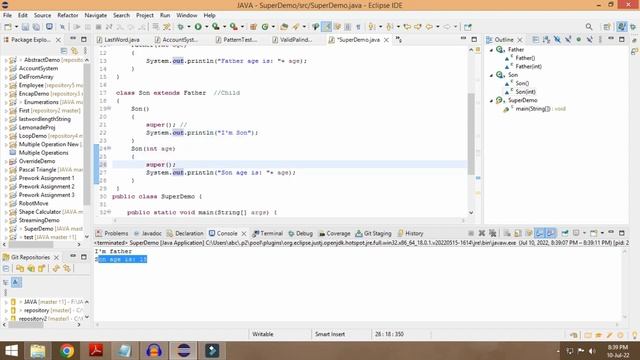The width and height of the screenshot is (640, 360).
Task: Click Collapse All icon in the Outline view
Action: (x=535, y=40)
